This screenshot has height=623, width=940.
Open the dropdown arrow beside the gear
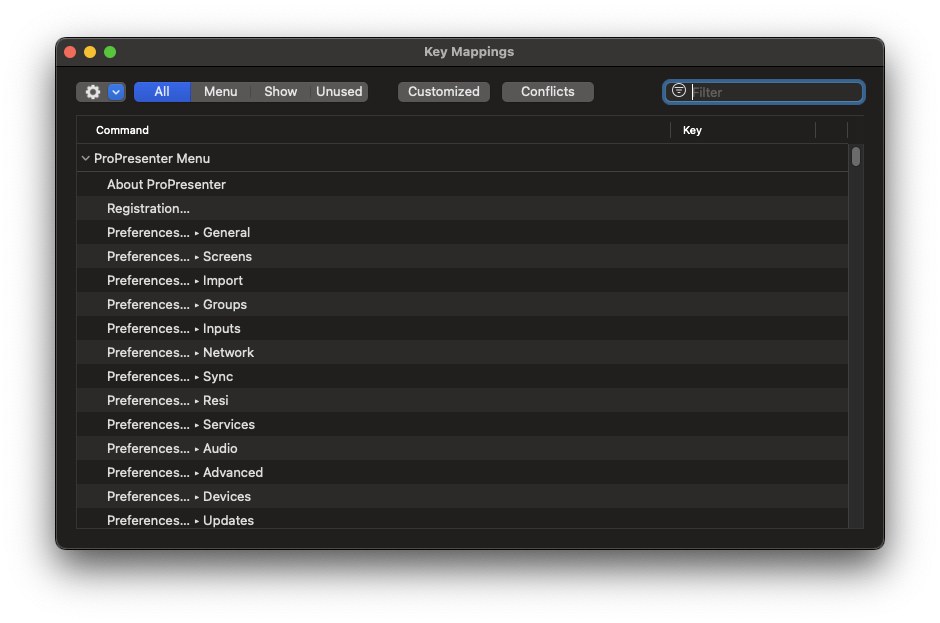coord(116,92)
